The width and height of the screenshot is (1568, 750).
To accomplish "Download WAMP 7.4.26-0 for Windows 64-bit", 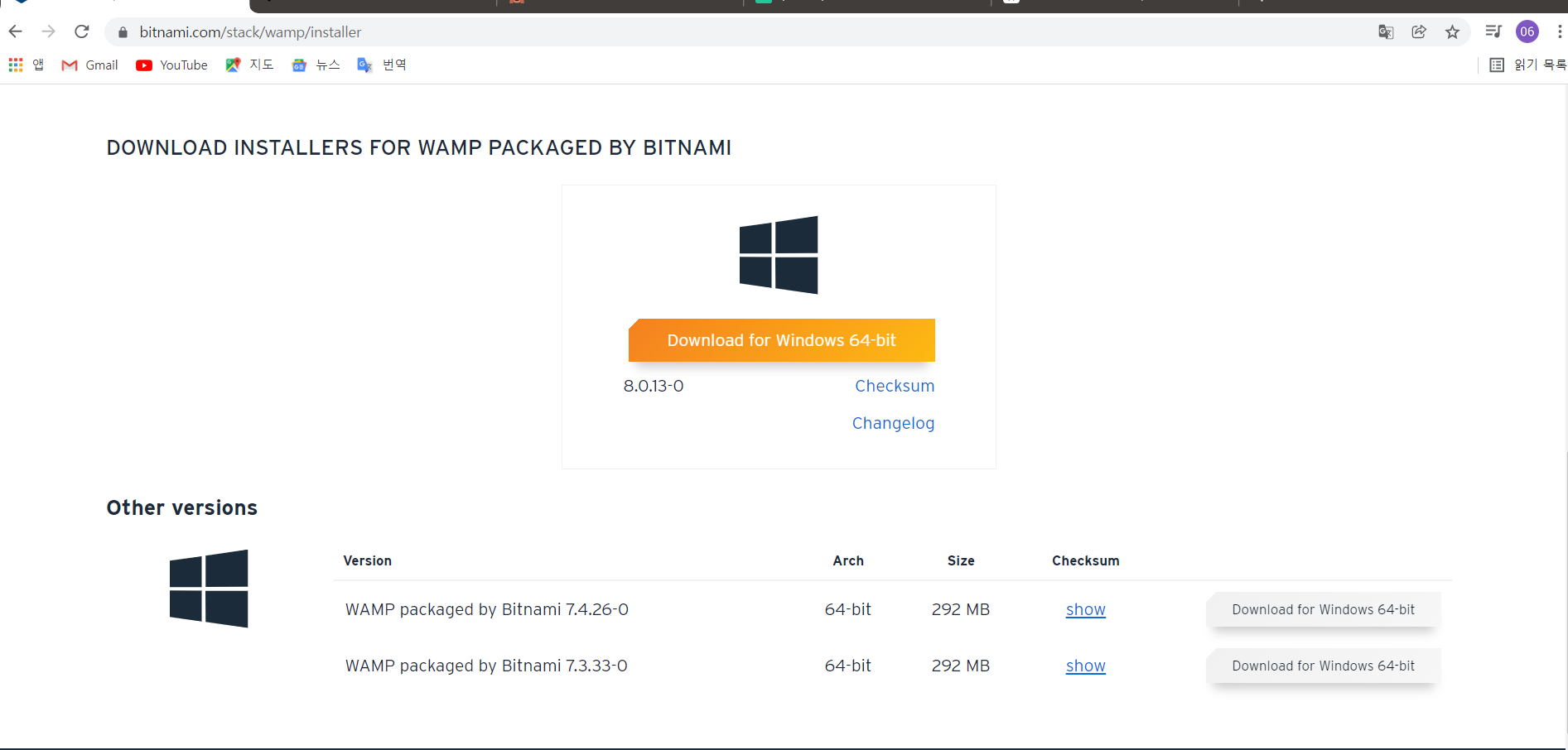I will [1323, 609].
